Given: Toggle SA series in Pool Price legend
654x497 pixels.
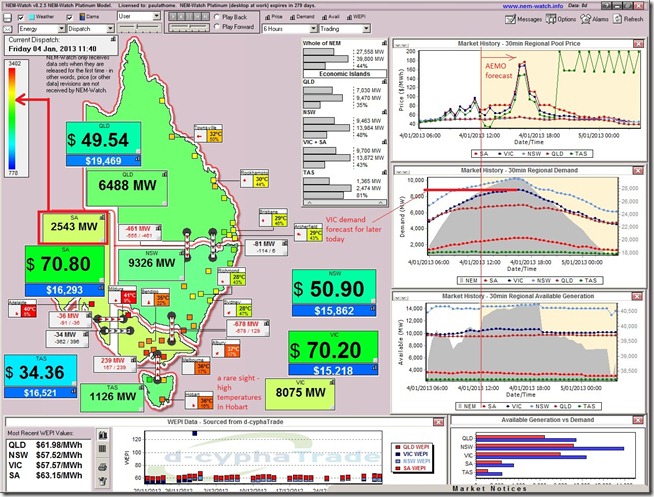Looking at the screenshot, I should tap(481, 154).
